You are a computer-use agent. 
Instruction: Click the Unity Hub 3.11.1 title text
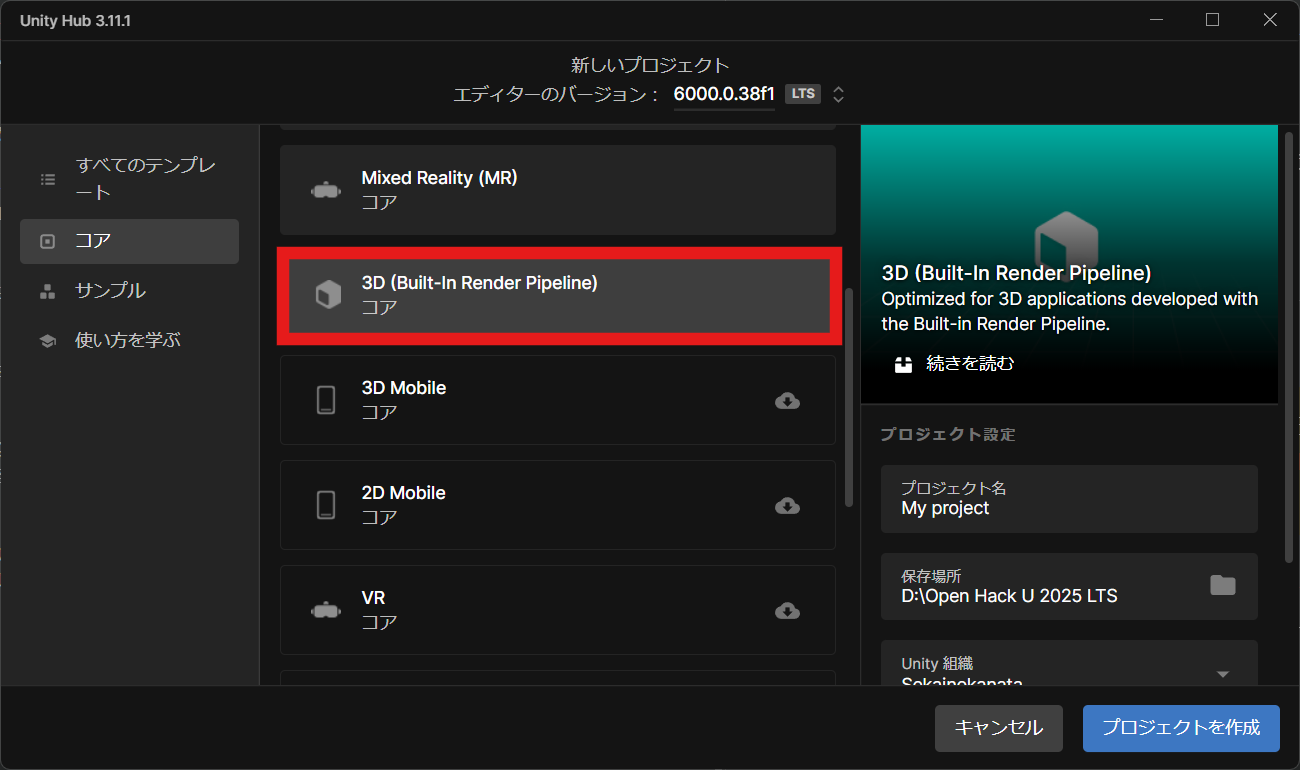pyautogui.click(x=76, y=20)
